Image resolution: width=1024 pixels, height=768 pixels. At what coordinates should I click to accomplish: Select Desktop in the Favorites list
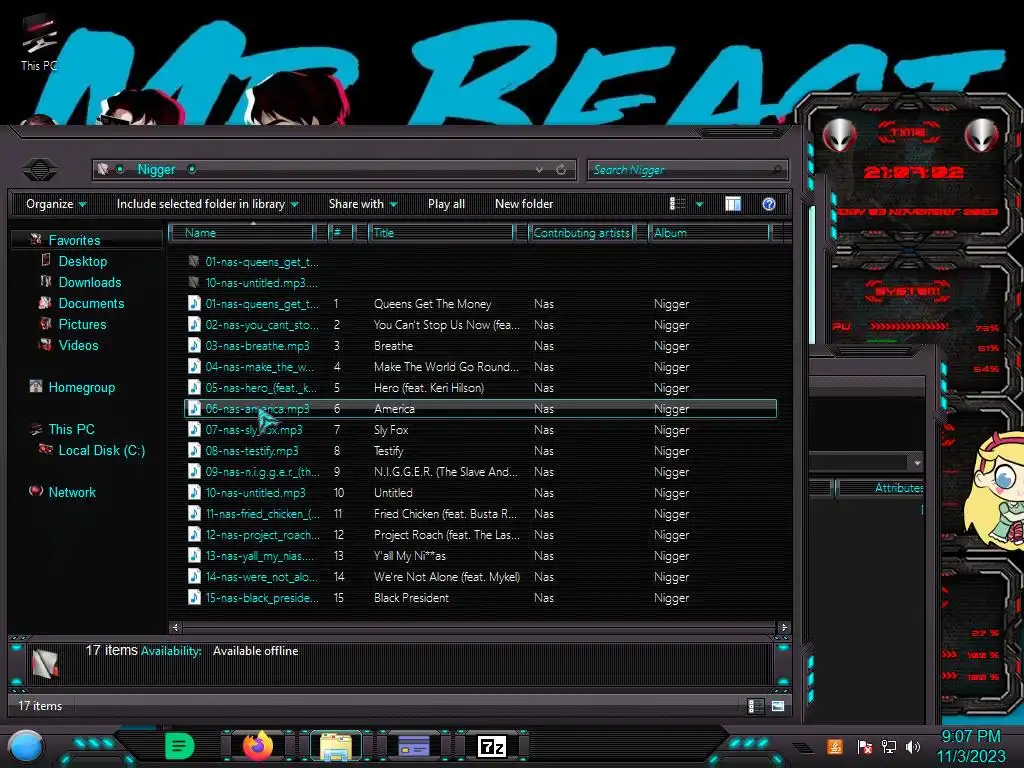point(83,261)
